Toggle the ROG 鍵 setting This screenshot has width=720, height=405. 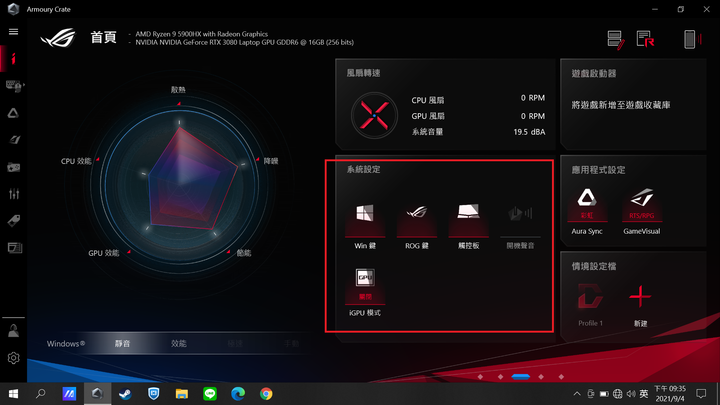coord(416,226)
